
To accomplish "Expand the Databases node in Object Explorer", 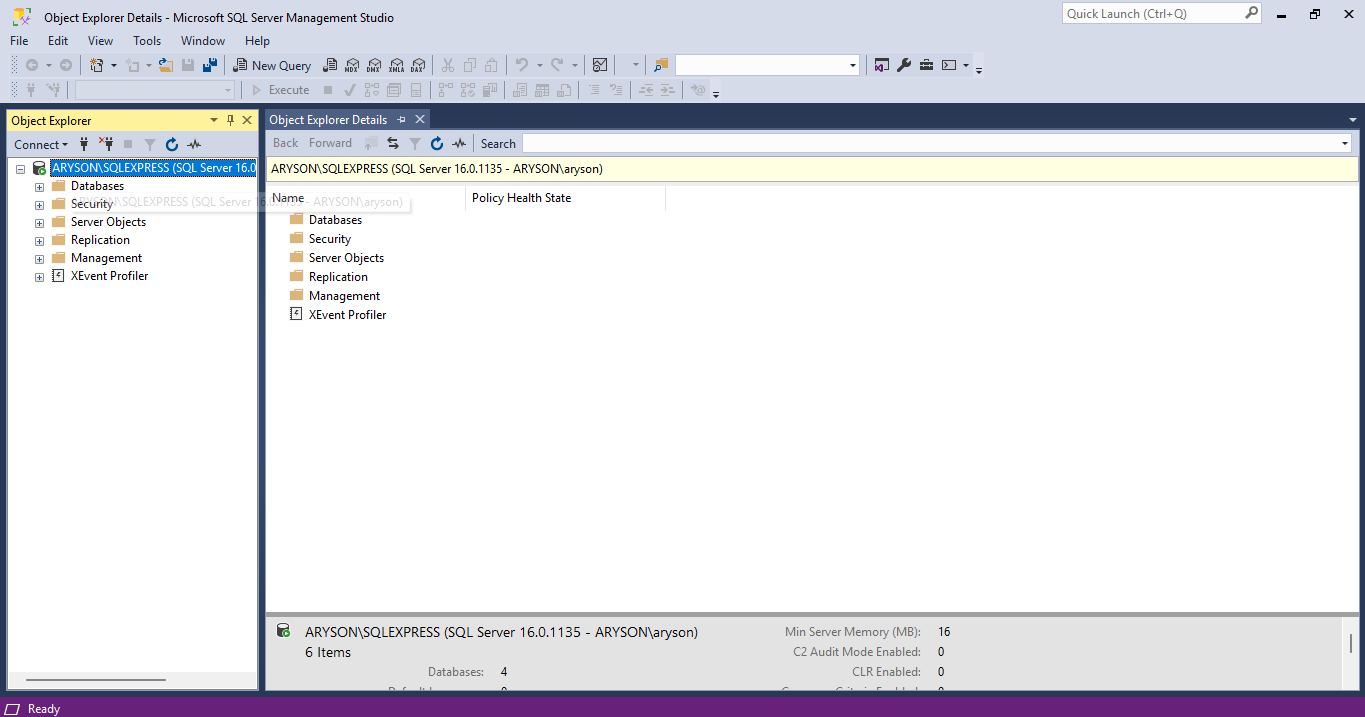I will [38, 185].
